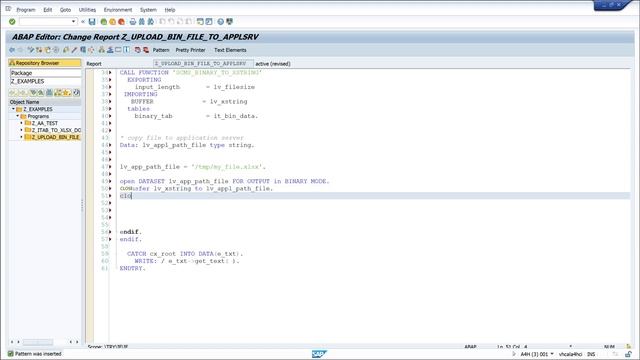The height and width of the screenshot is (360, 640).
Task: Click the orange Exit icon
Action: 112,22
